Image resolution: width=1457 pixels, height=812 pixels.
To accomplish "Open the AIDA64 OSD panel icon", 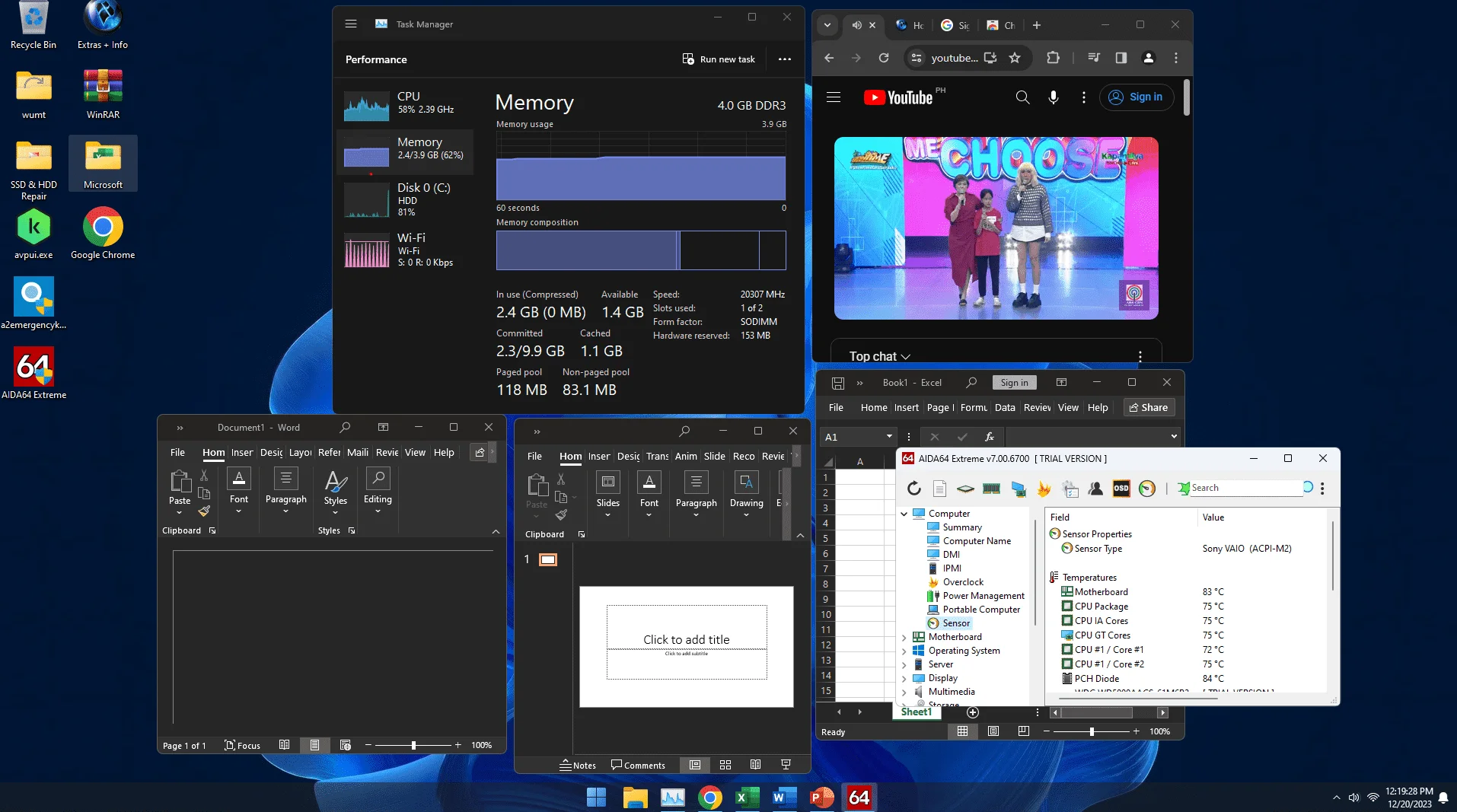I will click(1121, 489).
